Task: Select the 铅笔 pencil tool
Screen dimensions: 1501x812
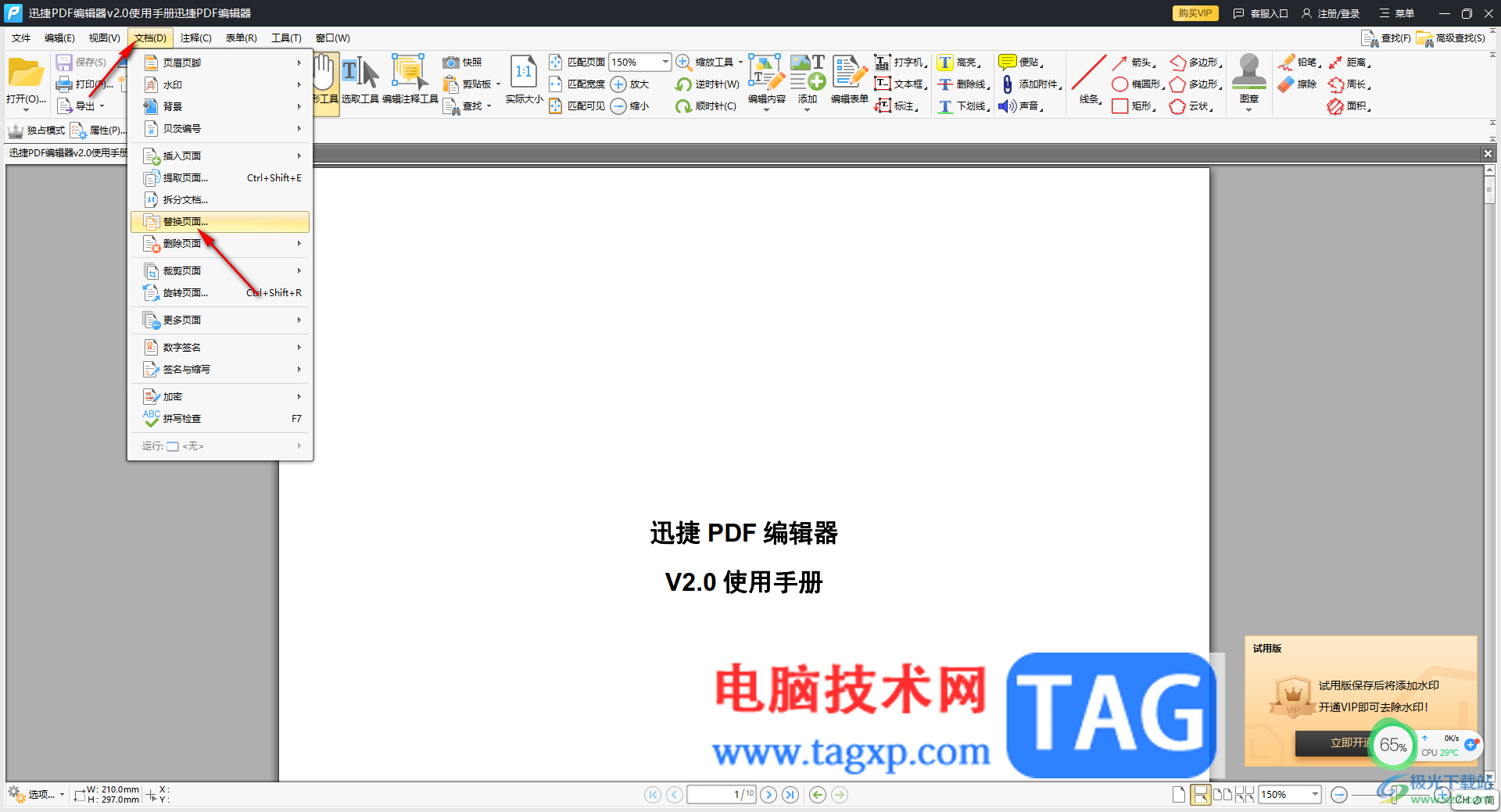Action: coord(1299,63)
